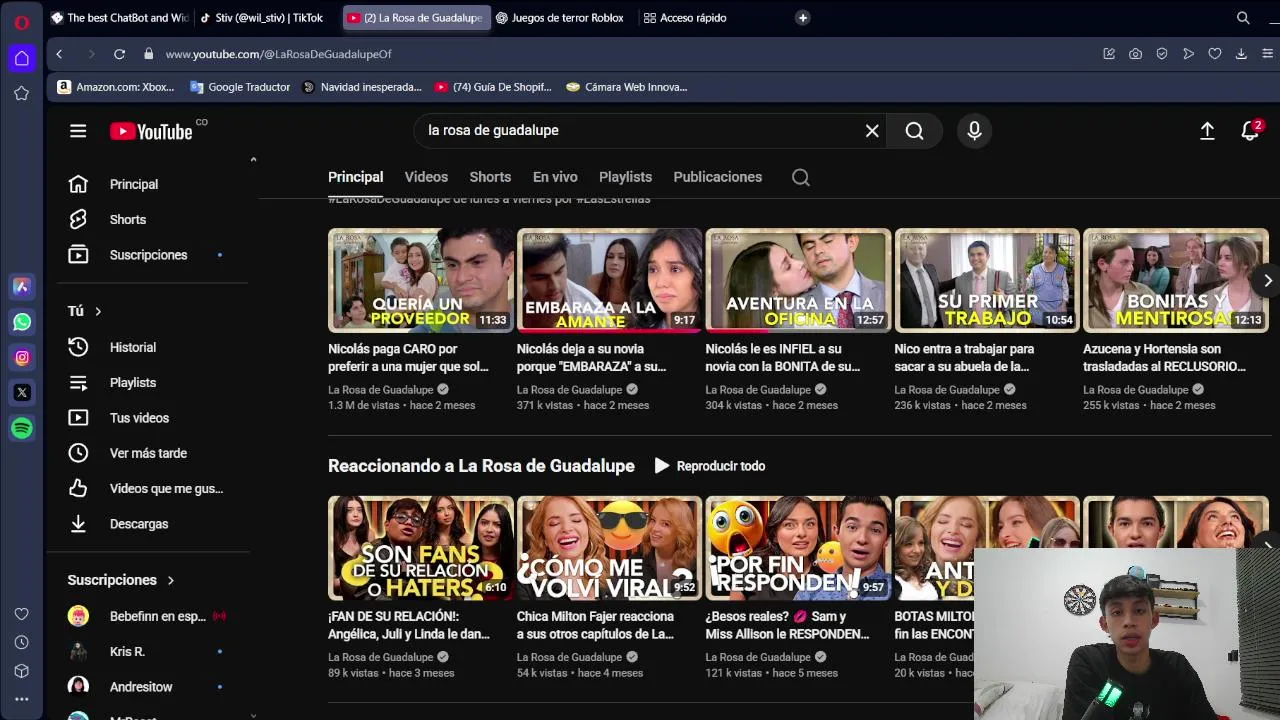The width and height of the screenshot is (1280, 720).
Task: Play EMBARAZA A LA AMANTE thumbnail
Action: 609,281
